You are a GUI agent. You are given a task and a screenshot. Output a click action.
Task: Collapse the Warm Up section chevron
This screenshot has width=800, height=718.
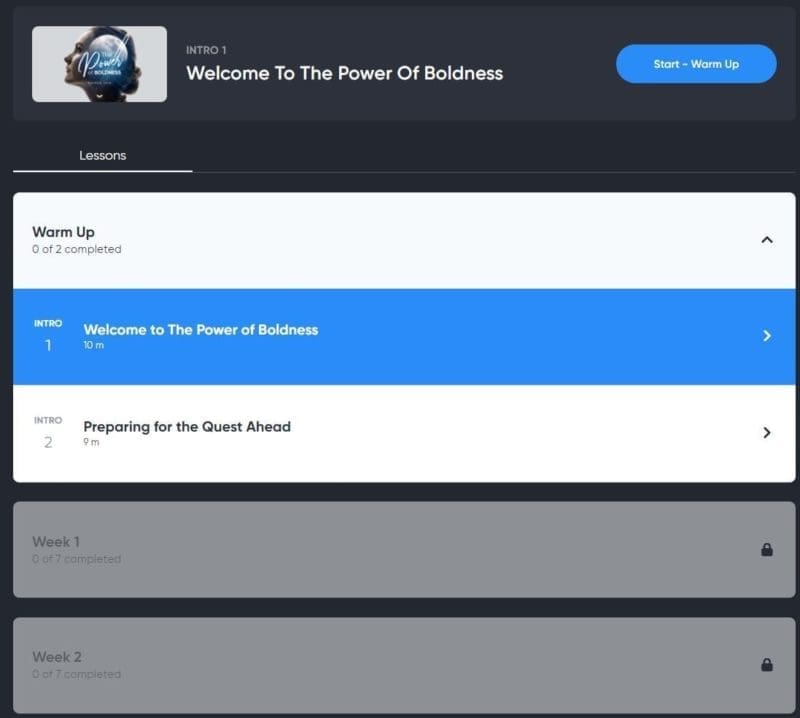(x=766, y=240)
